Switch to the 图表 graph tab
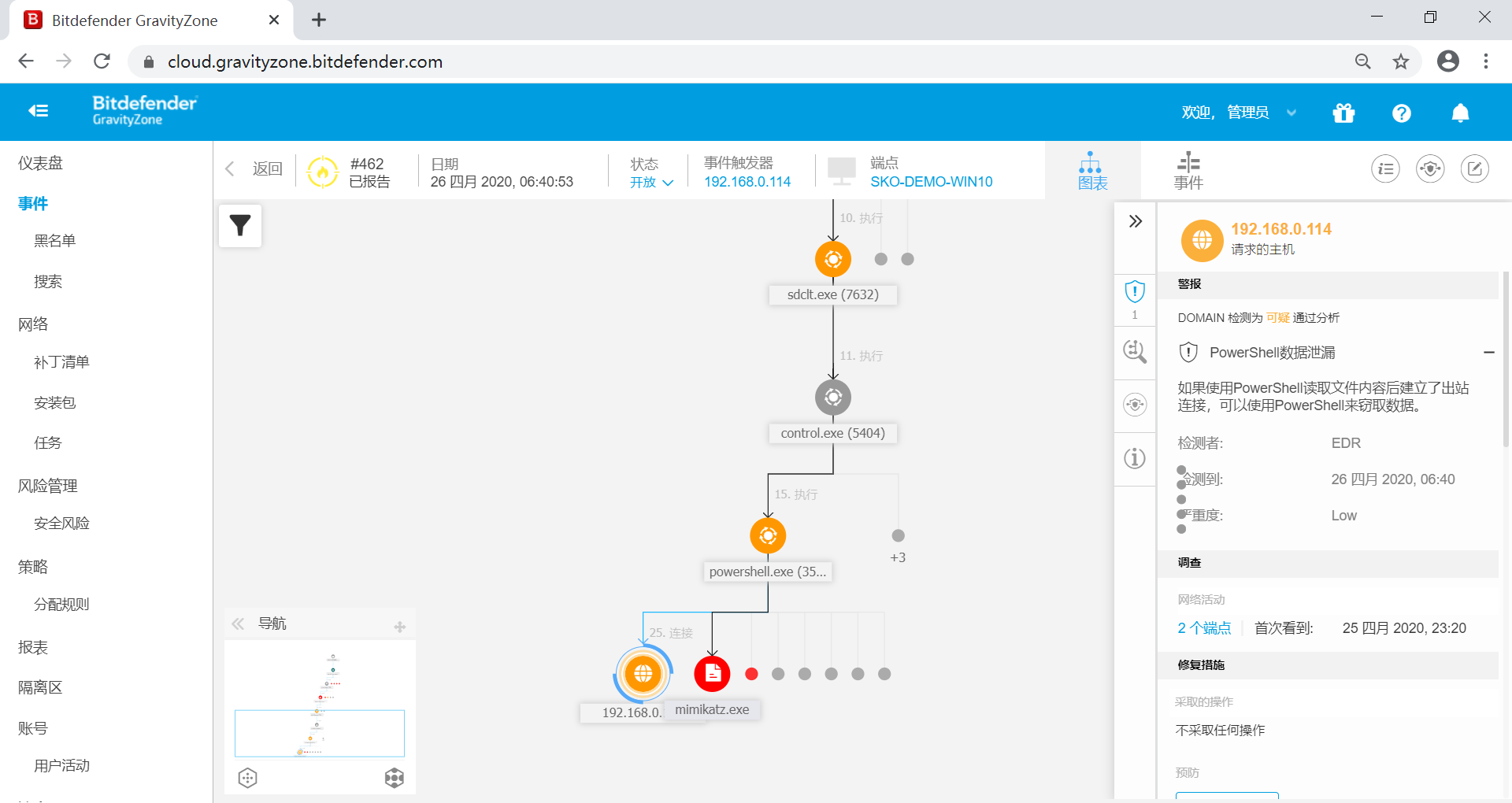Screen dimensions: 1512x803 (x=1092, y=171)
